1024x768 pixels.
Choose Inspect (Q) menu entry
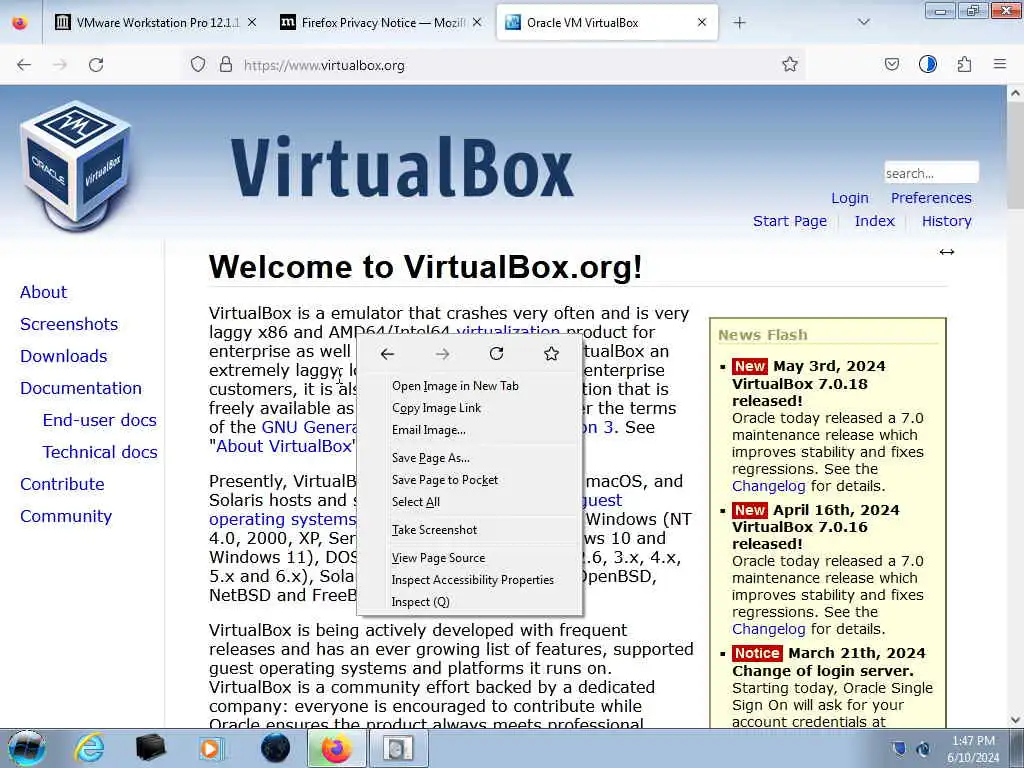pyautogui.click(x=420, y=602)
